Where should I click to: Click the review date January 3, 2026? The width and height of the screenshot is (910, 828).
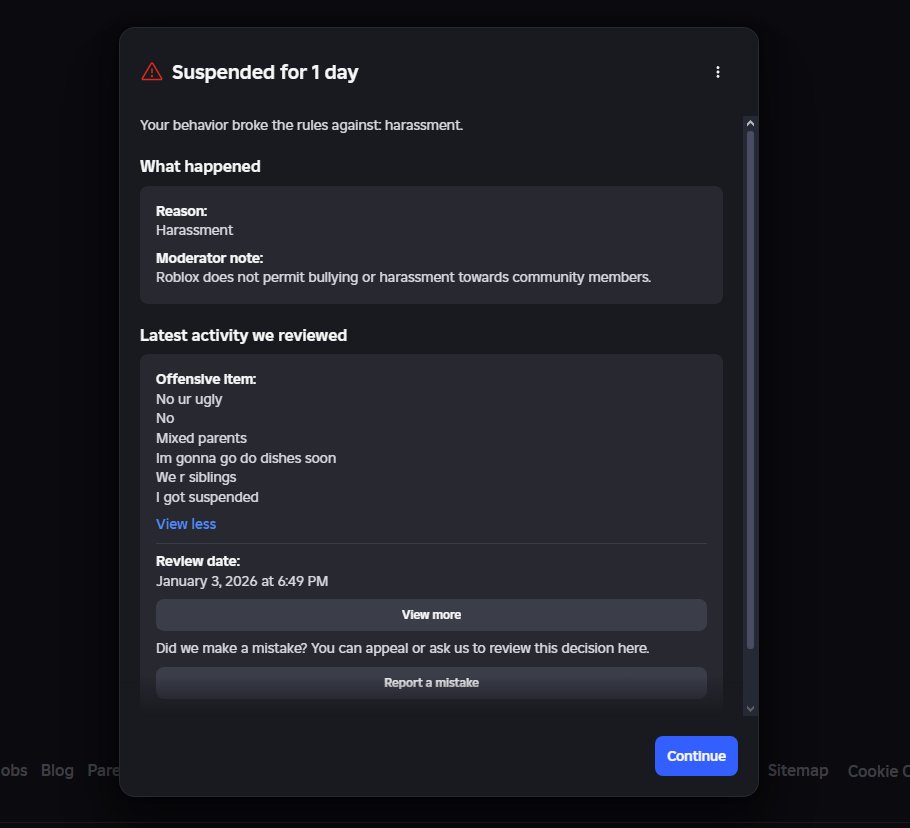click(x=242, y=581)
